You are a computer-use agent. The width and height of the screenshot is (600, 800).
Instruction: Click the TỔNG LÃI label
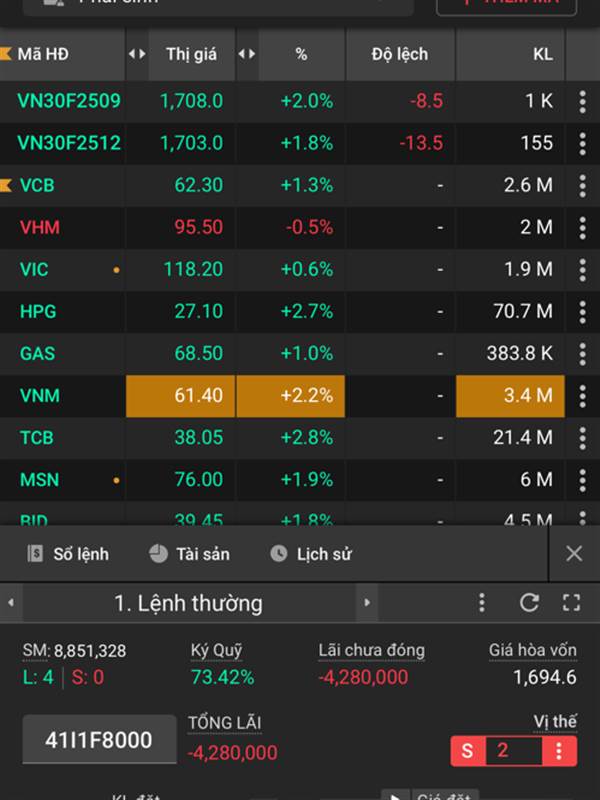pos(224,723)
